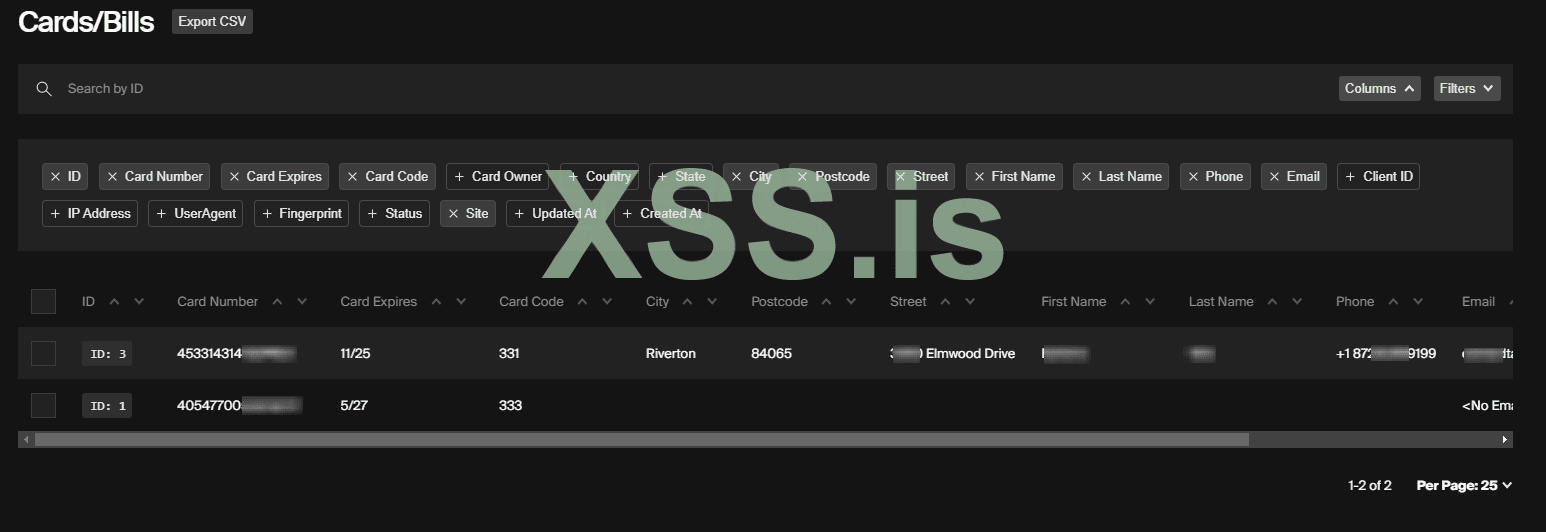Click the ID: 1 badge
Screen dimensions: 1546x532
click(107, 405)
